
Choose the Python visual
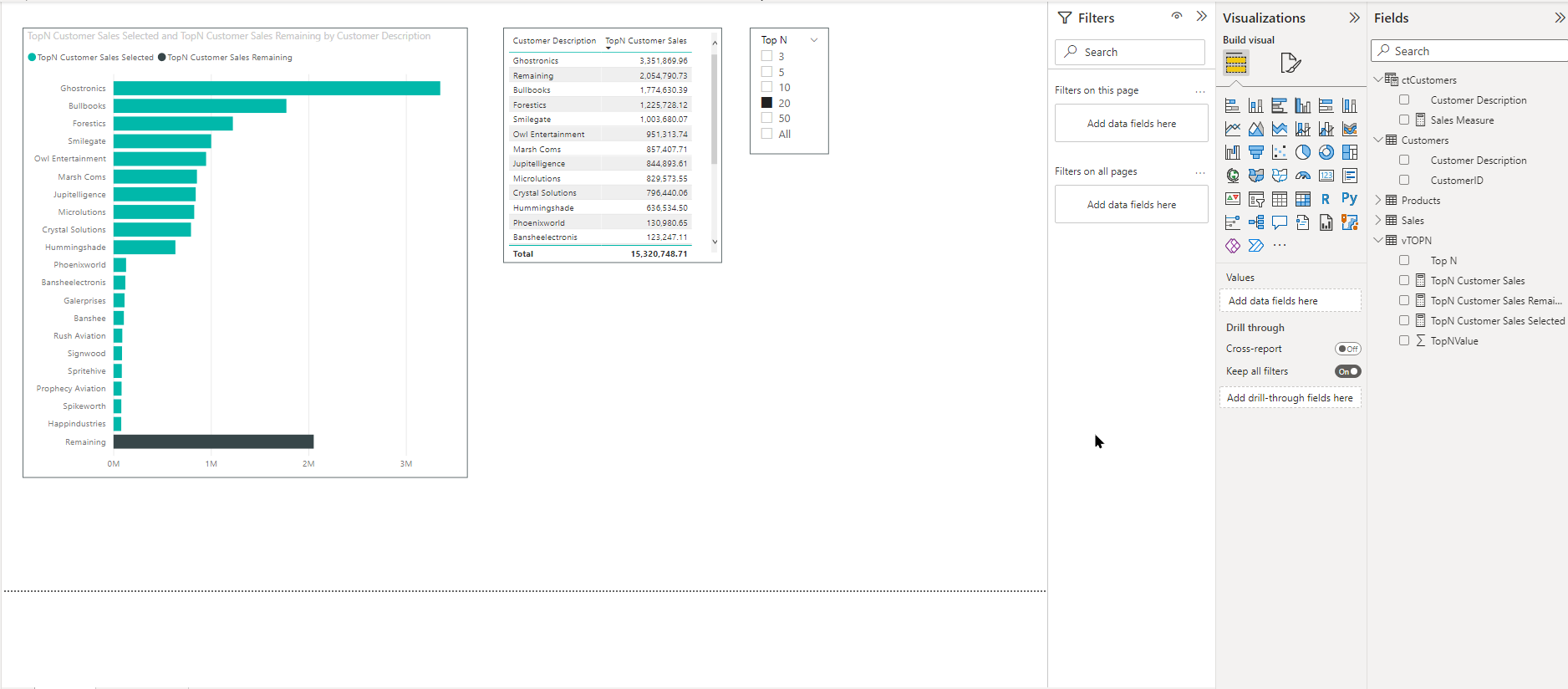click(x=1349, y=199)
